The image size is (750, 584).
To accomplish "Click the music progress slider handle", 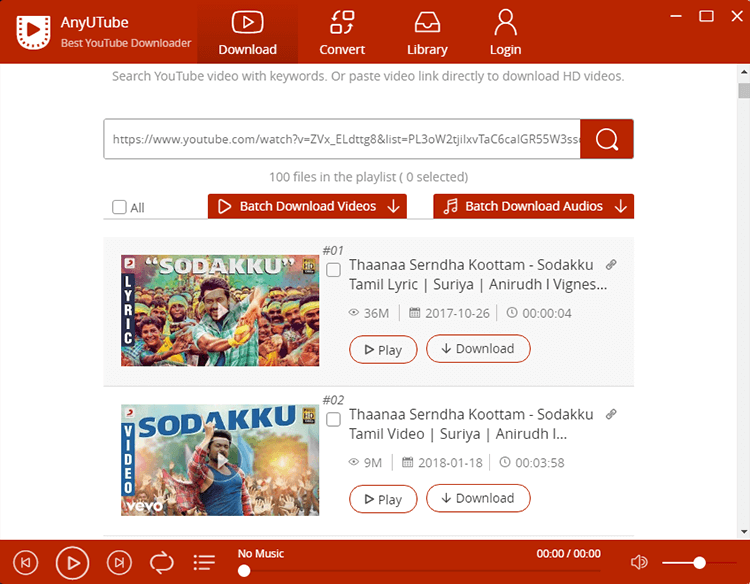I will pyautogui.click(x=244, y=571).
